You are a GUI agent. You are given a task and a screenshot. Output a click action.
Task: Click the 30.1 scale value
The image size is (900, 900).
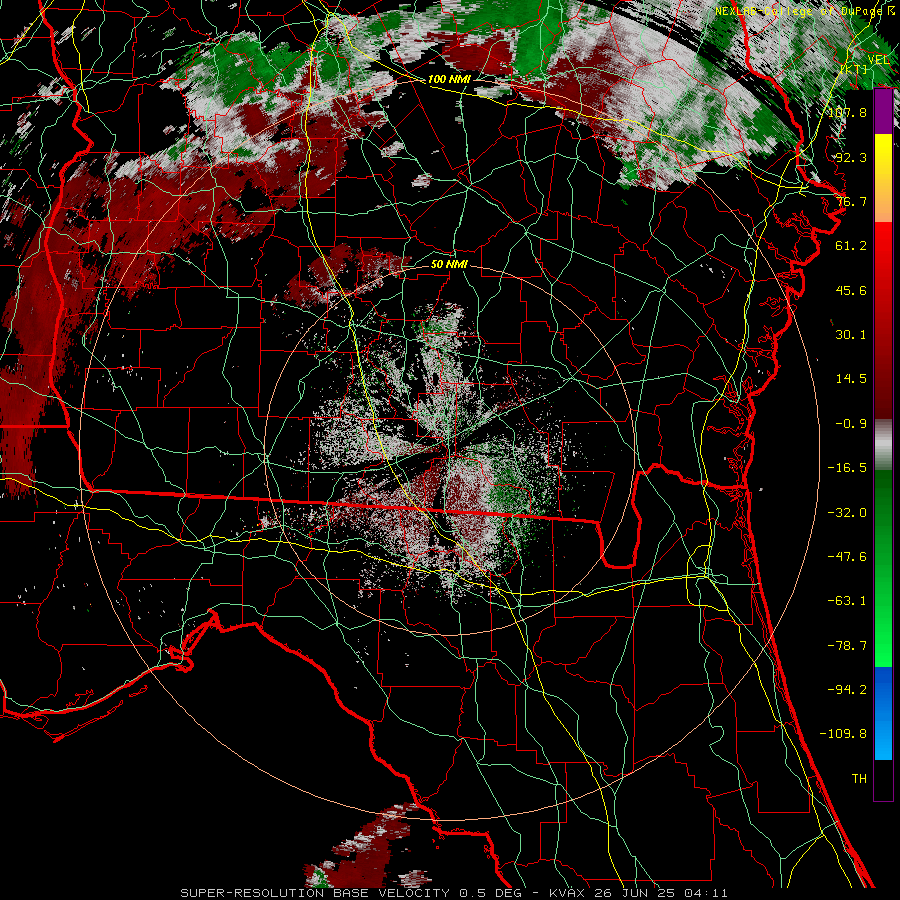tap(851, 335)
